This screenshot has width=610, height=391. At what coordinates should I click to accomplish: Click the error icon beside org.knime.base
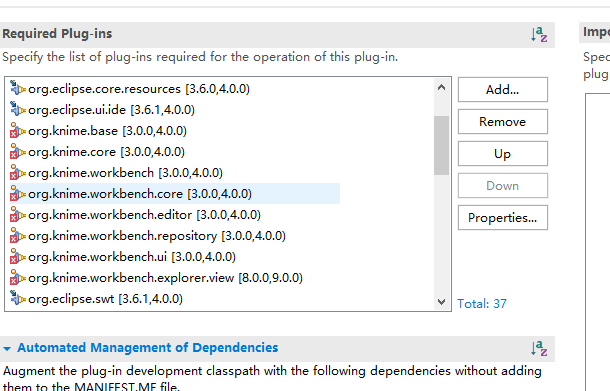tap(17, 131)
